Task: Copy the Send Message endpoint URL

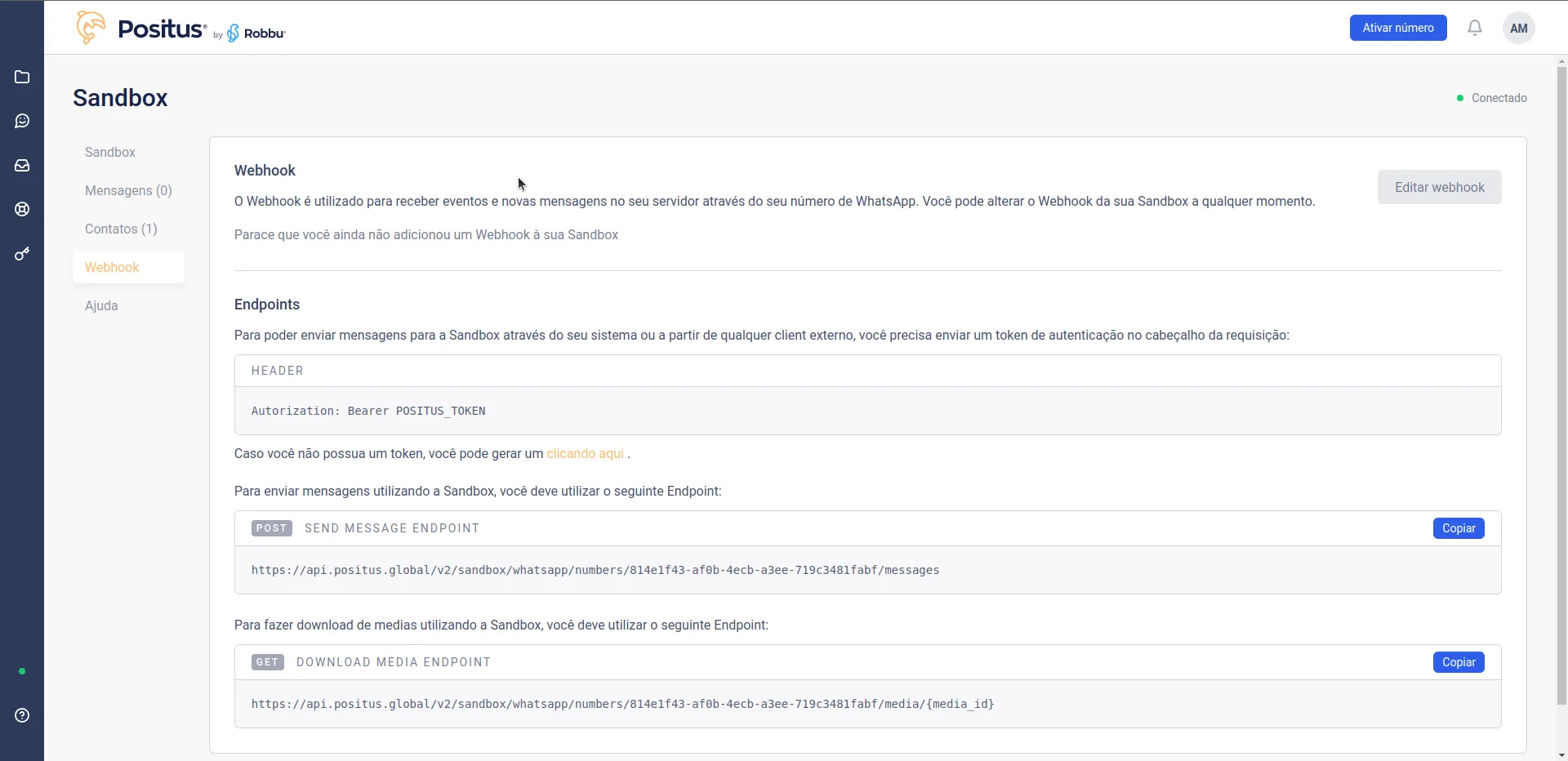Action: (1459, 528)
